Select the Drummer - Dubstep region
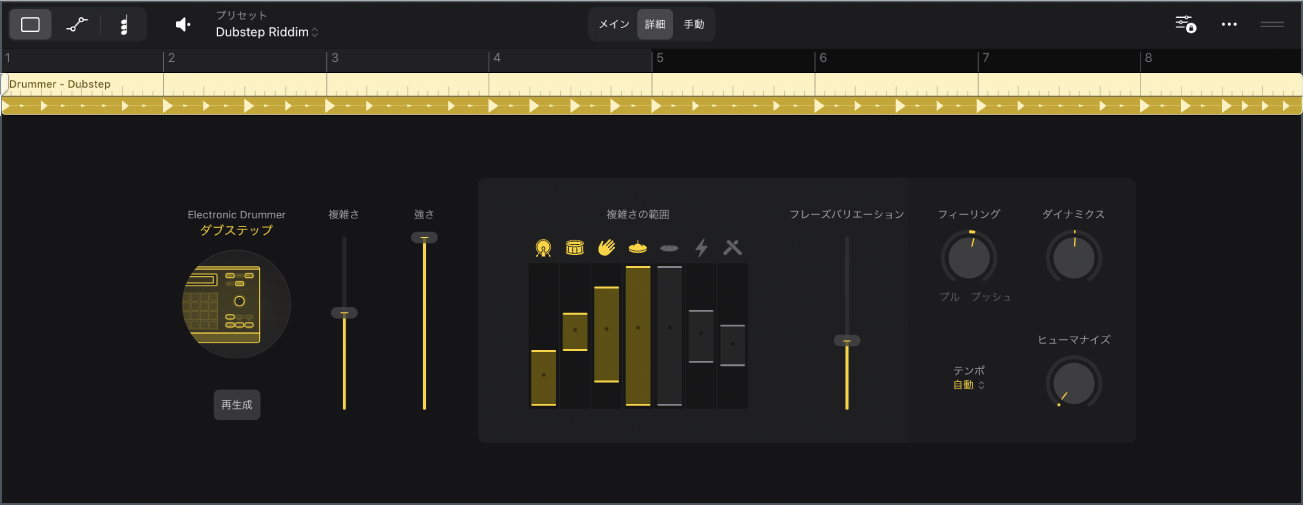The height and width of the screenshot is (505, 1303). click(651, 94)
